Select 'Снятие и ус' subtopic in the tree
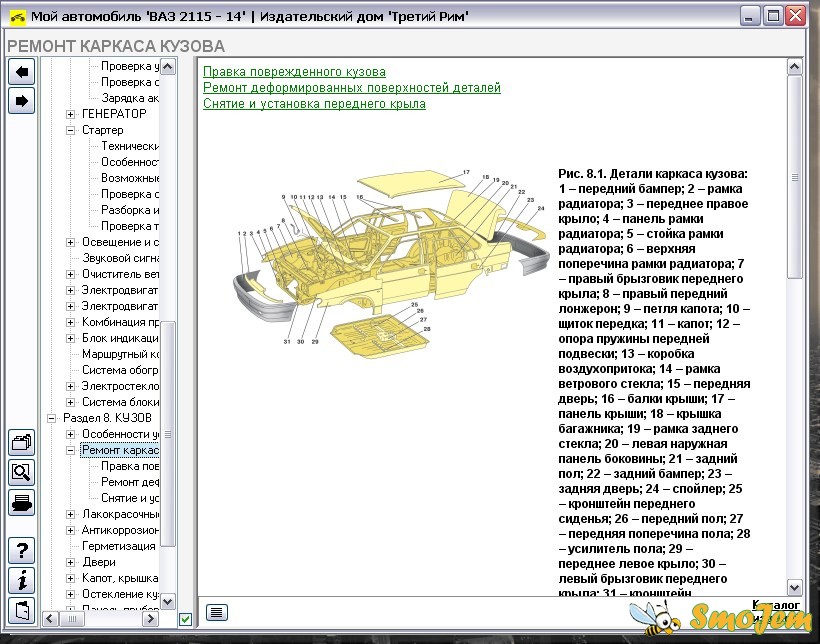 point(130,498)
